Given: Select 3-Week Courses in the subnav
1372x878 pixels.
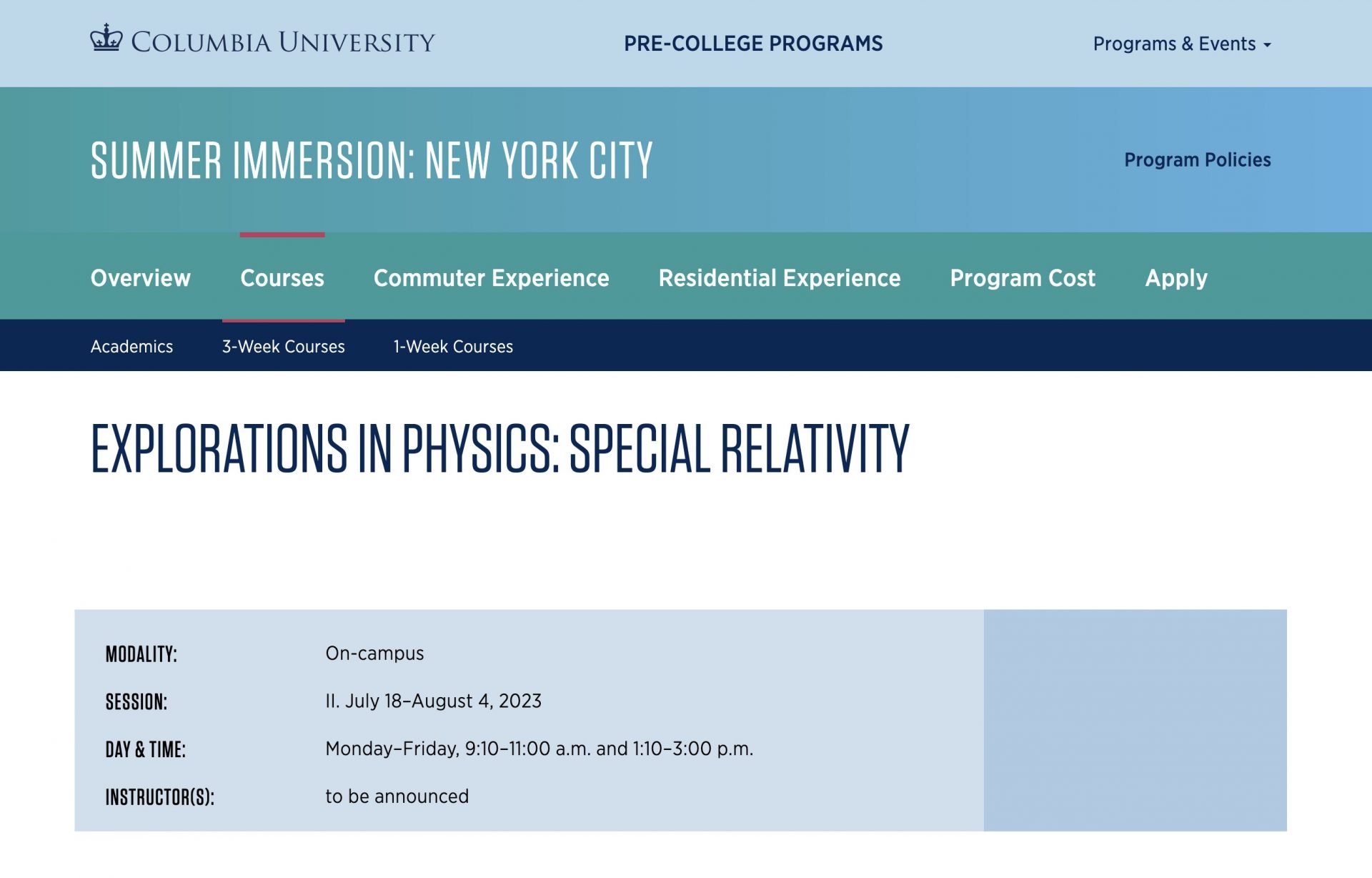Looking at the screenshot, I should point(283,346).
